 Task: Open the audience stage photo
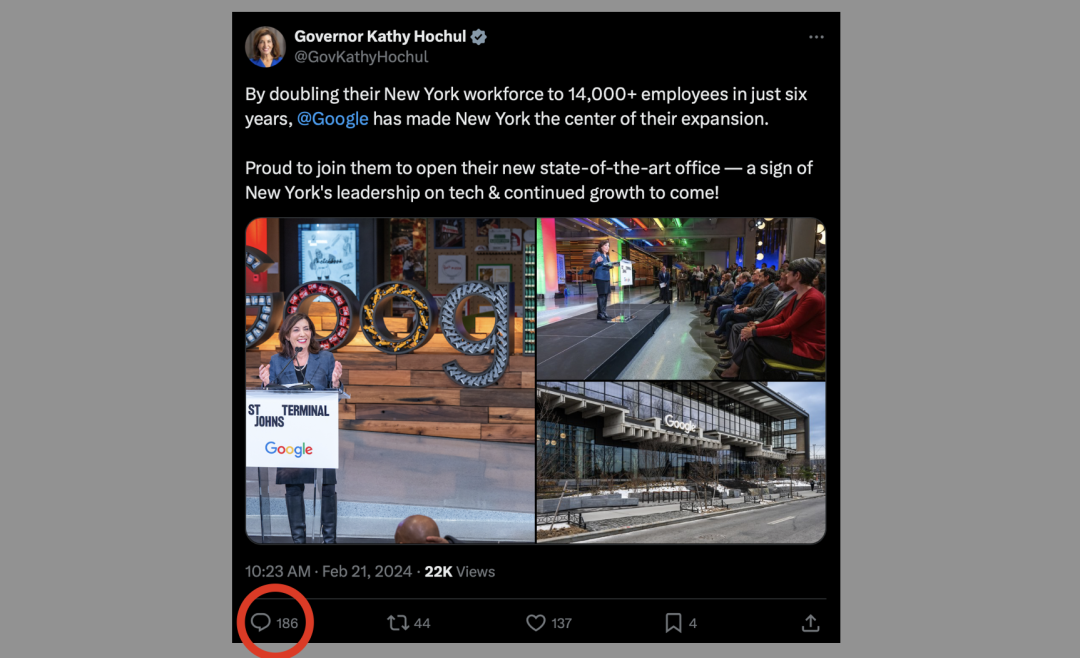click(x=681, y=298)
